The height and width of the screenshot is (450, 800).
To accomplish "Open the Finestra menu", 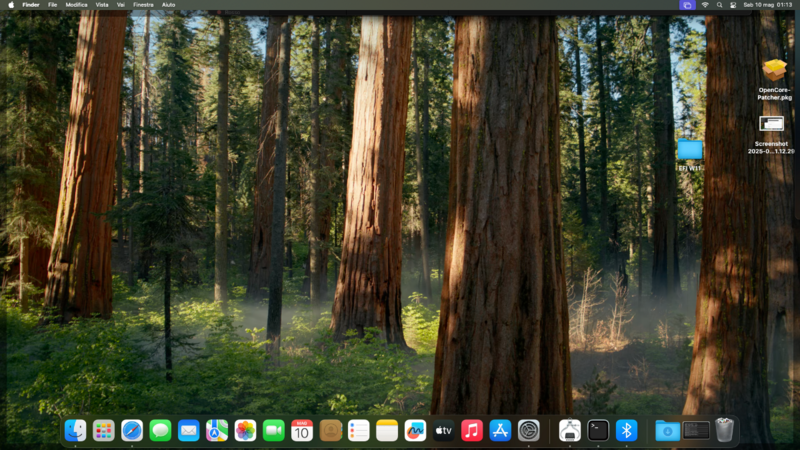I will click(143, 5).
